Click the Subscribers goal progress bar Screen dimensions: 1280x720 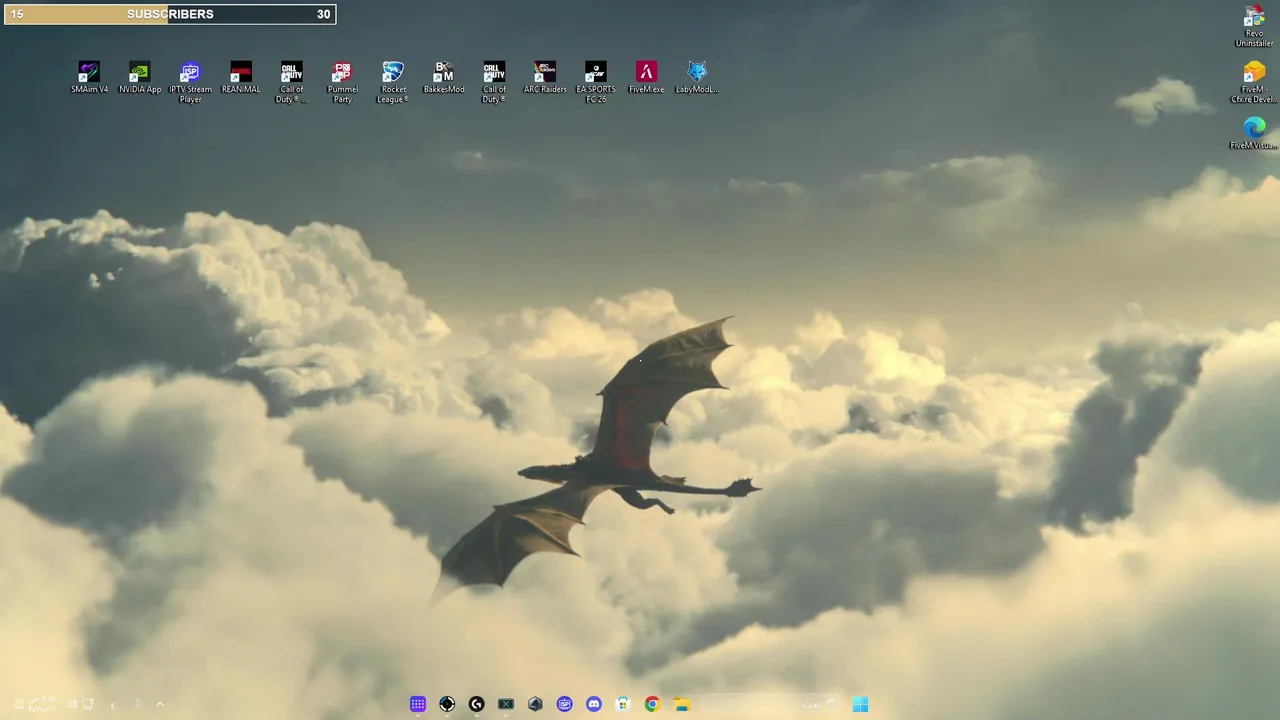click(170, 14)
